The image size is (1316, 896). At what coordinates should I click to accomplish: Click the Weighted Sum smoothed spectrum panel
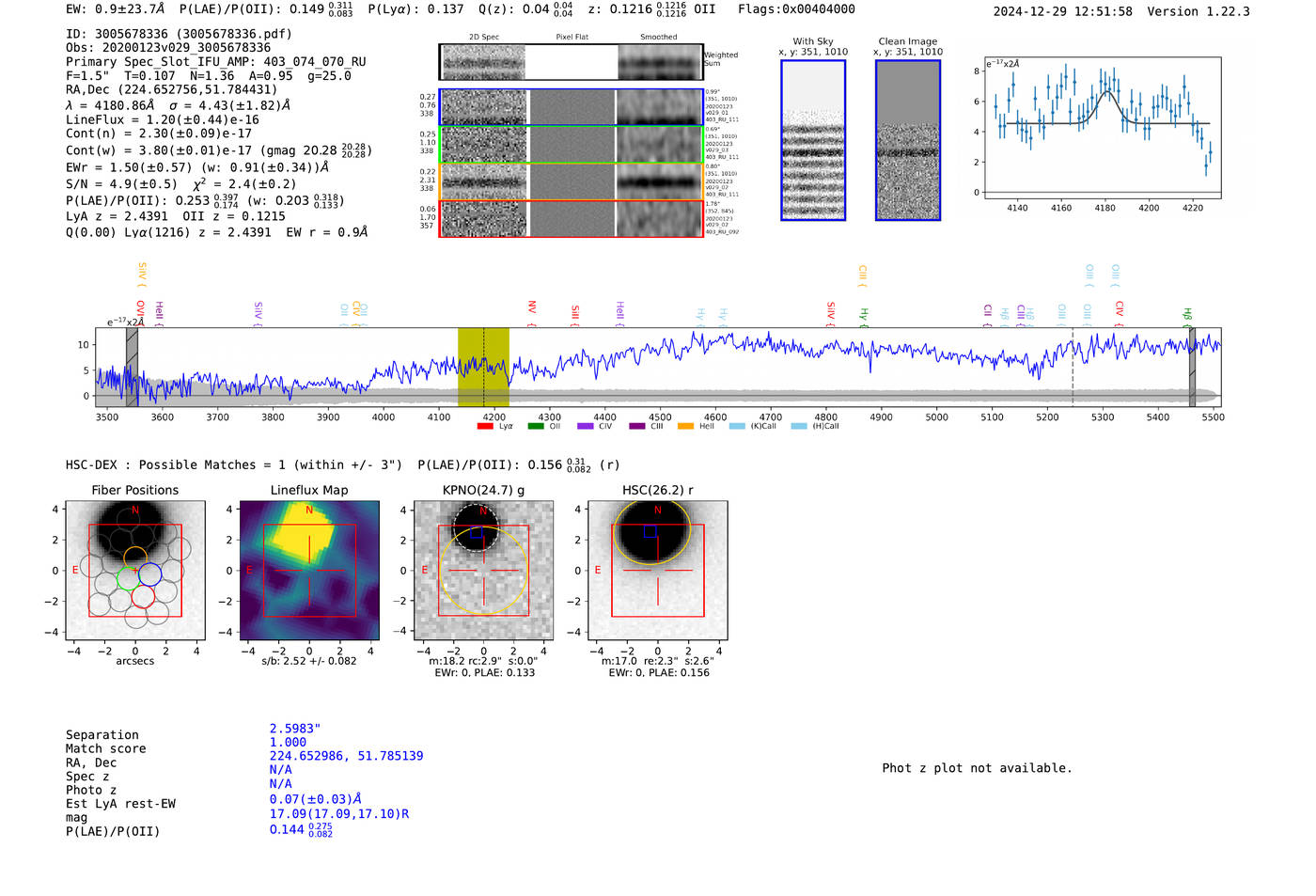coord(659,62)
